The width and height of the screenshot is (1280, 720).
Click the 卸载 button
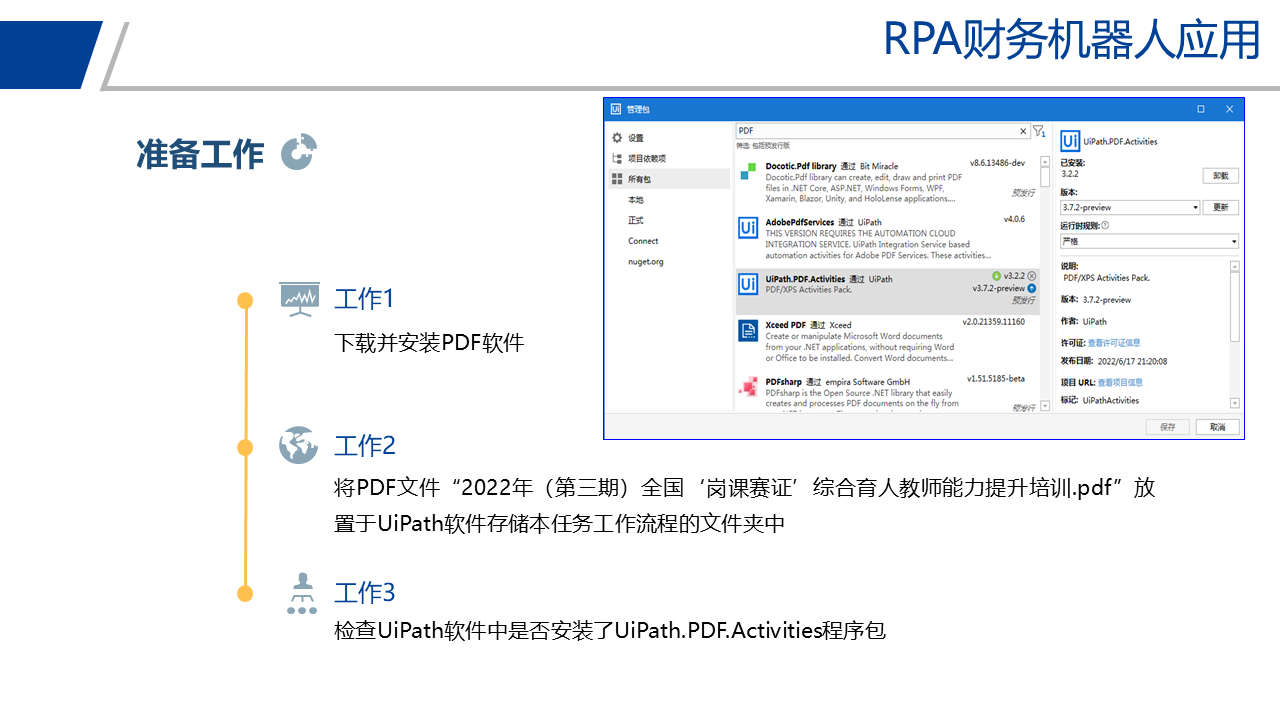1220,175
